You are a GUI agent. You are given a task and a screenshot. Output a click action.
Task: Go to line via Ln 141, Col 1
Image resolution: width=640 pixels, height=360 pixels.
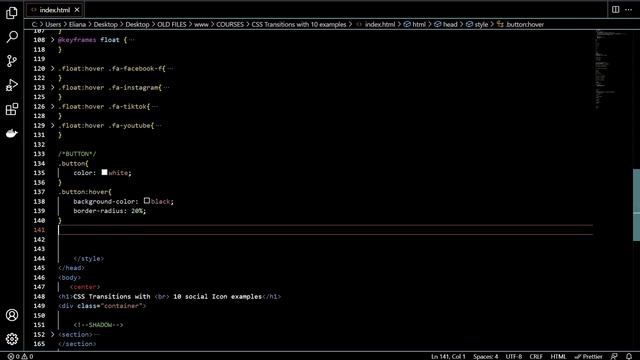pos(448,356)
